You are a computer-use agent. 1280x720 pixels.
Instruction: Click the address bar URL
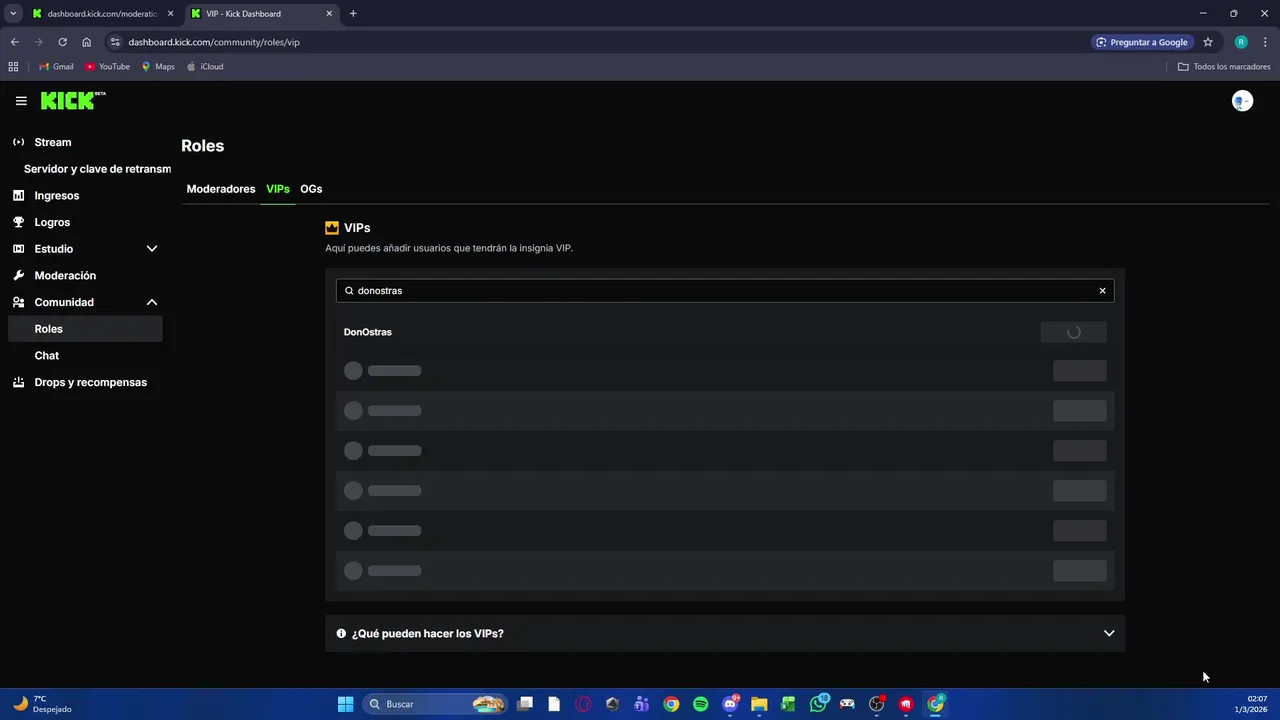pyautogui.click(x=214, y=42)
